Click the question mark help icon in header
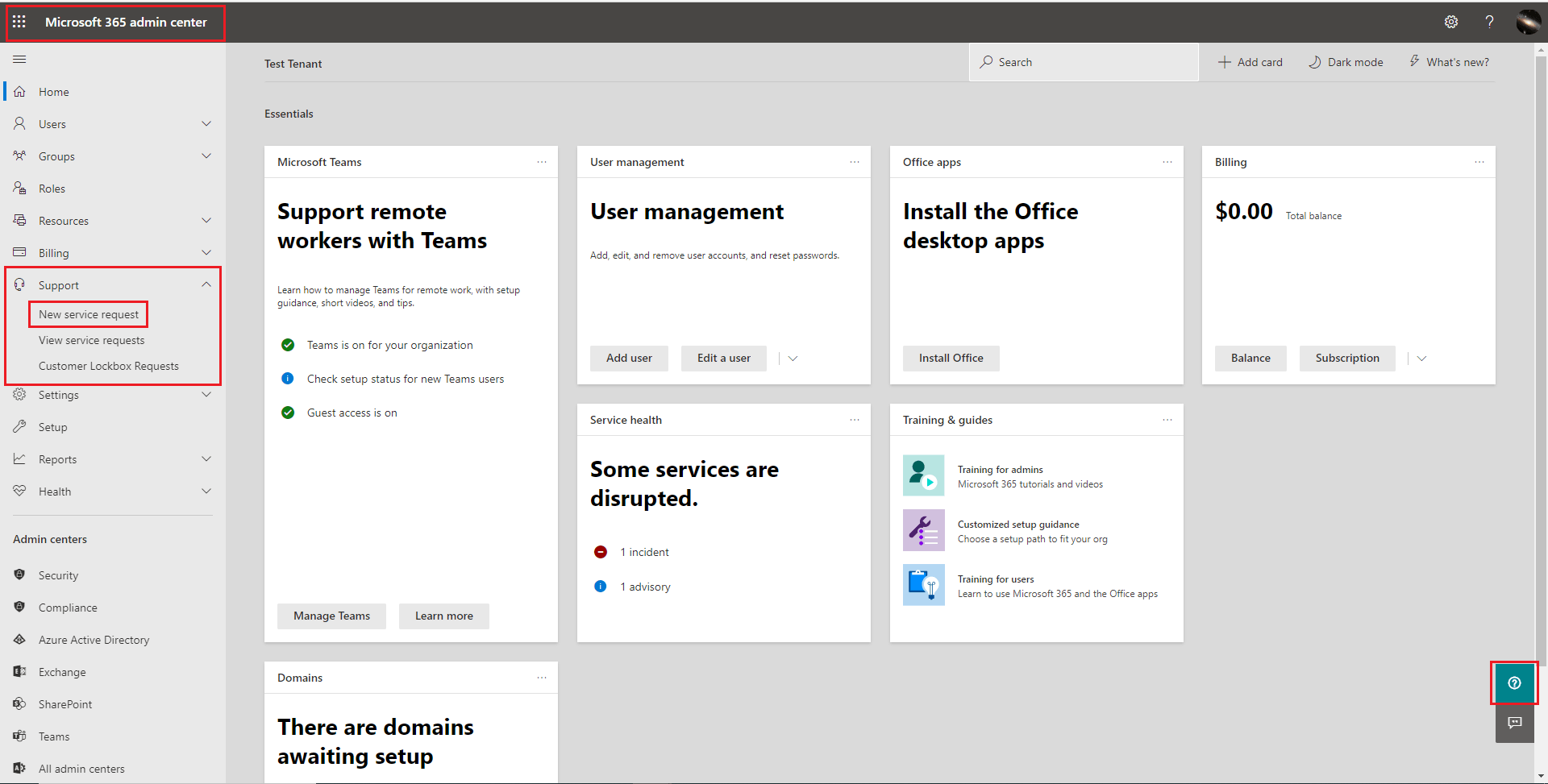This screenshot has height=784, width=1548. [1489, 22]
